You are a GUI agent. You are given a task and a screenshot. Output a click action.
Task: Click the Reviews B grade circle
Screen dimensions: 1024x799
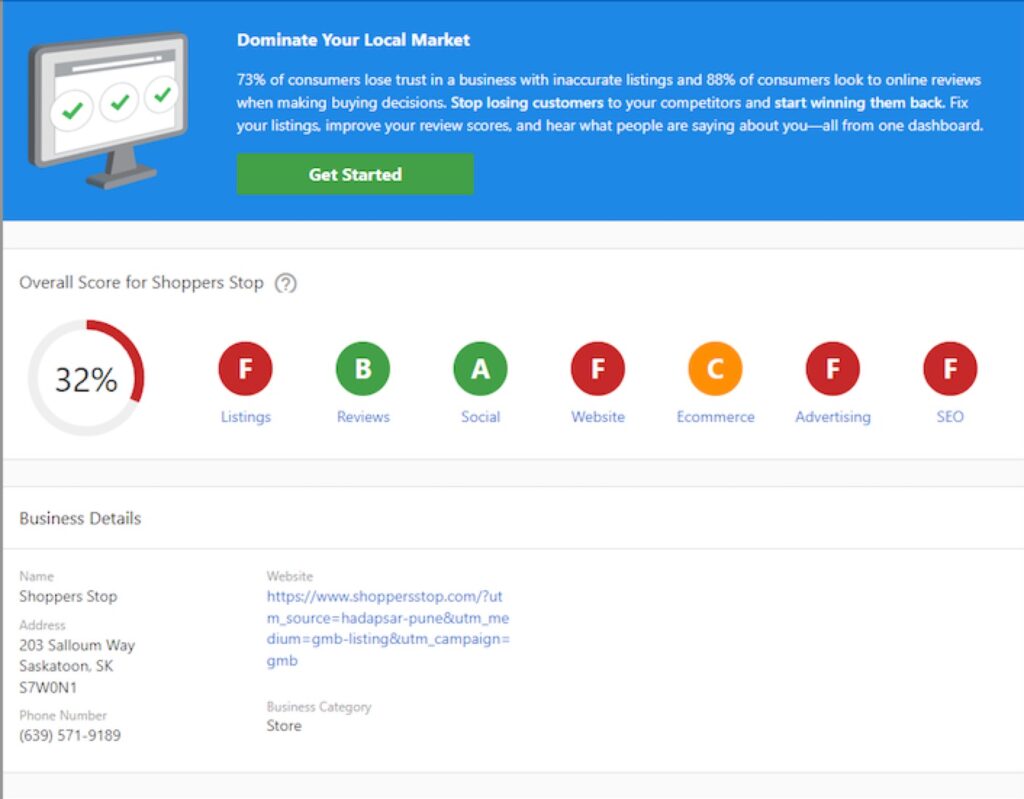[363, 368]
